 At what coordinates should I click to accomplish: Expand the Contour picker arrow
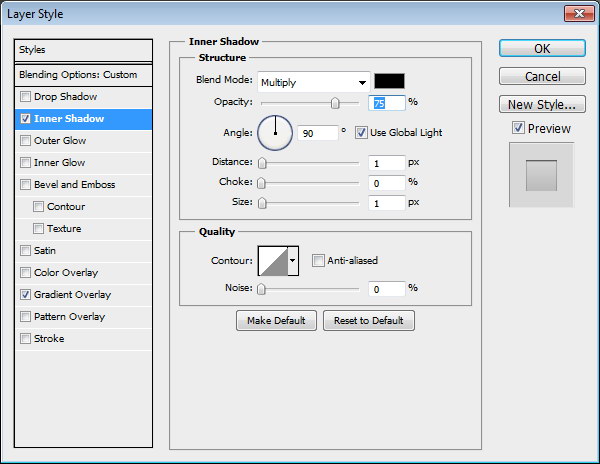[x=293, y=261]
